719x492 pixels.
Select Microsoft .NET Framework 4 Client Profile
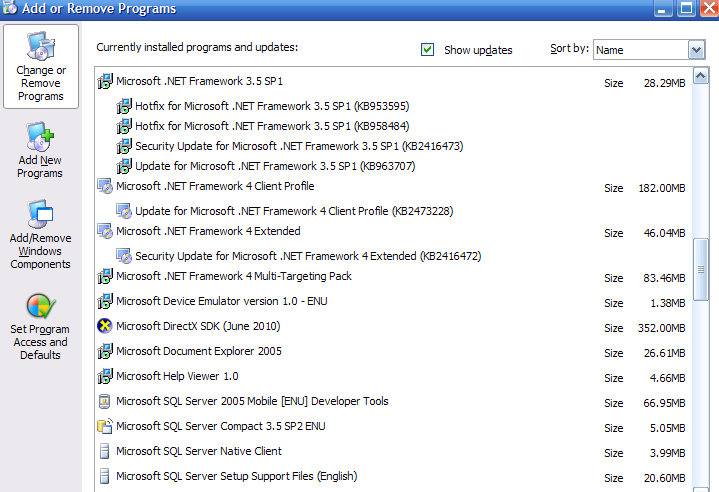click(x=215, y=186)
